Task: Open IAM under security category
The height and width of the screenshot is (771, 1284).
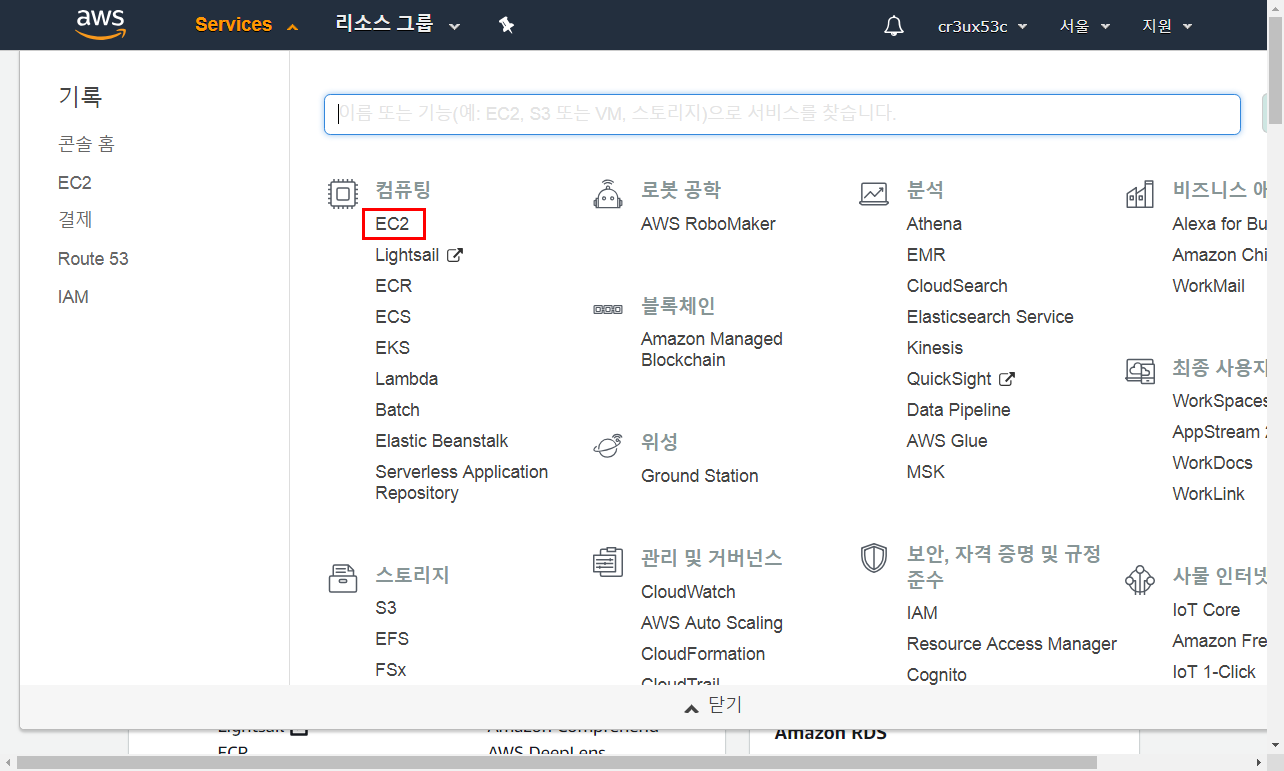Action: coord(922,613)
